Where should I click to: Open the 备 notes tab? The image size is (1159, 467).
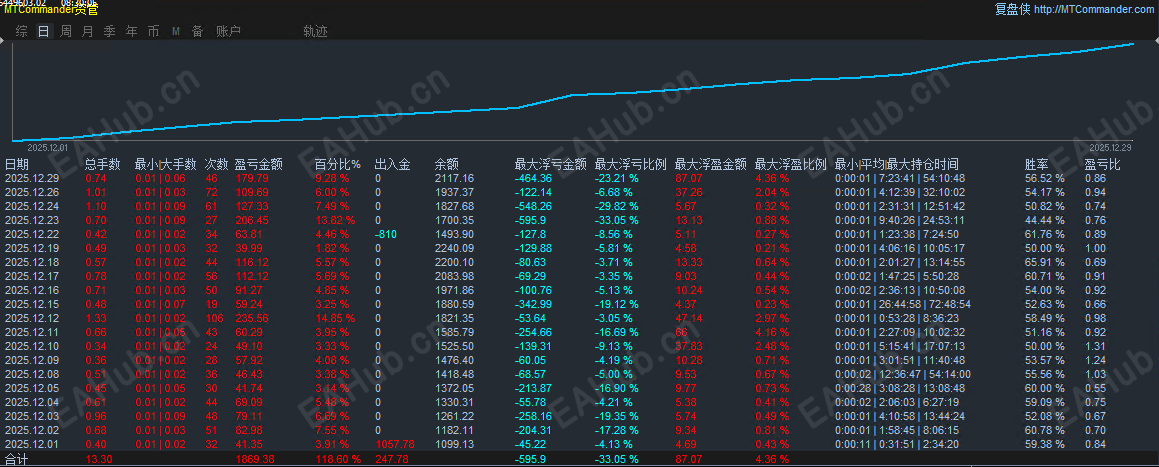pyautogui.click(x=197, y=31)
